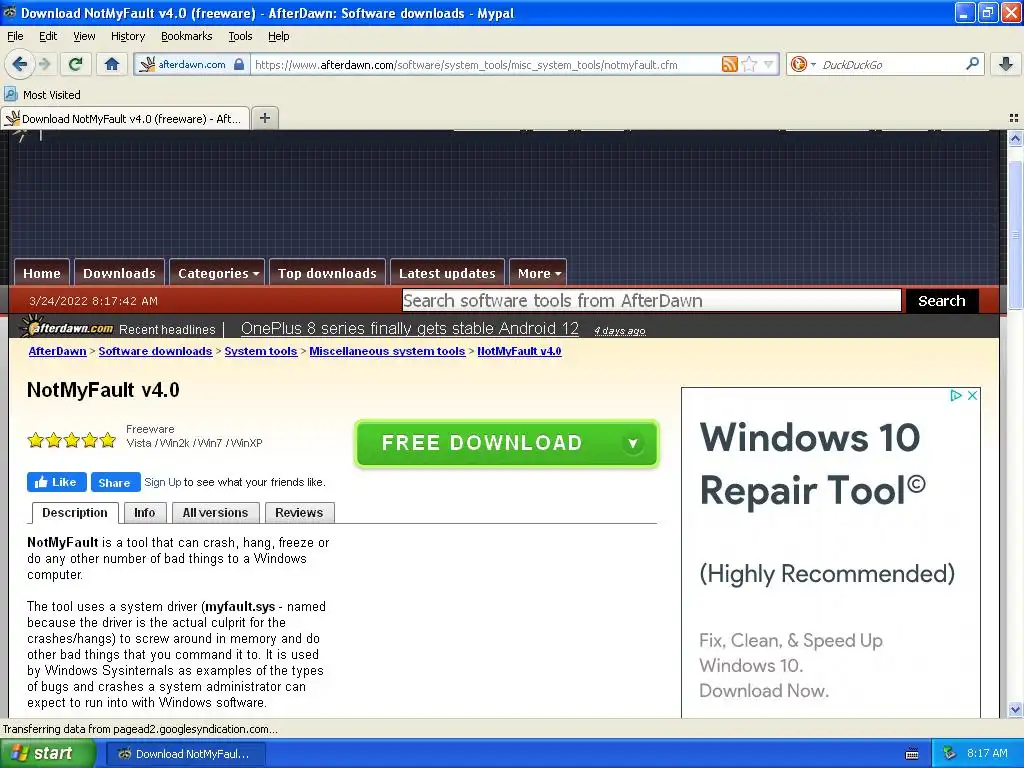Open Top downloads nav tab
Image resolution: width=1024 pixels, height=768 pixels.
327,273
